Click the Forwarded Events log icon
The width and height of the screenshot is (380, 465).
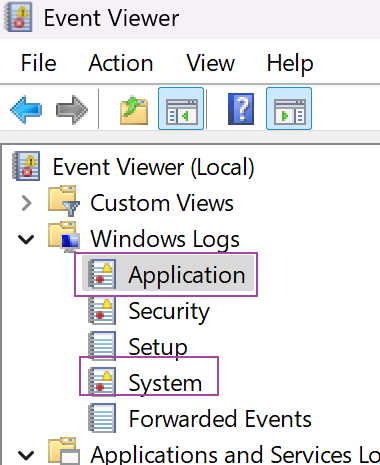click(102, 418)
